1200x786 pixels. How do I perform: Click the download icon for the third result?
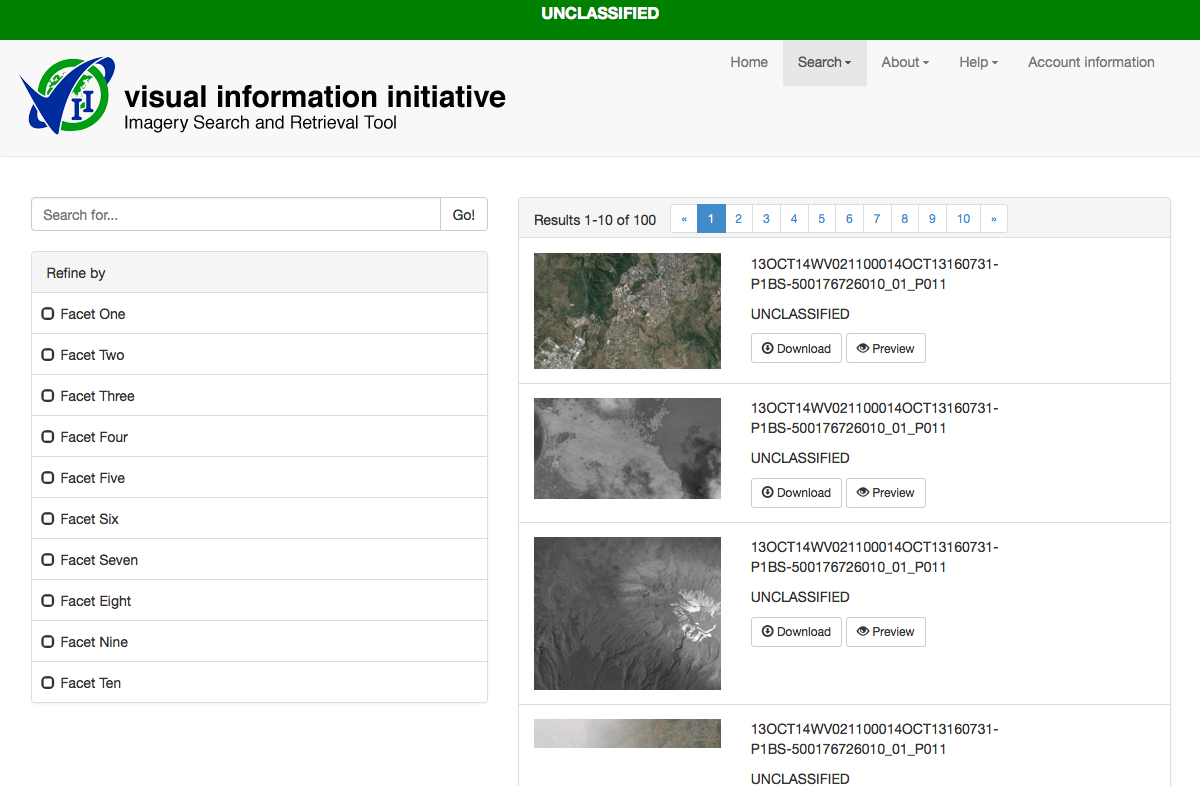click(767, 632)
